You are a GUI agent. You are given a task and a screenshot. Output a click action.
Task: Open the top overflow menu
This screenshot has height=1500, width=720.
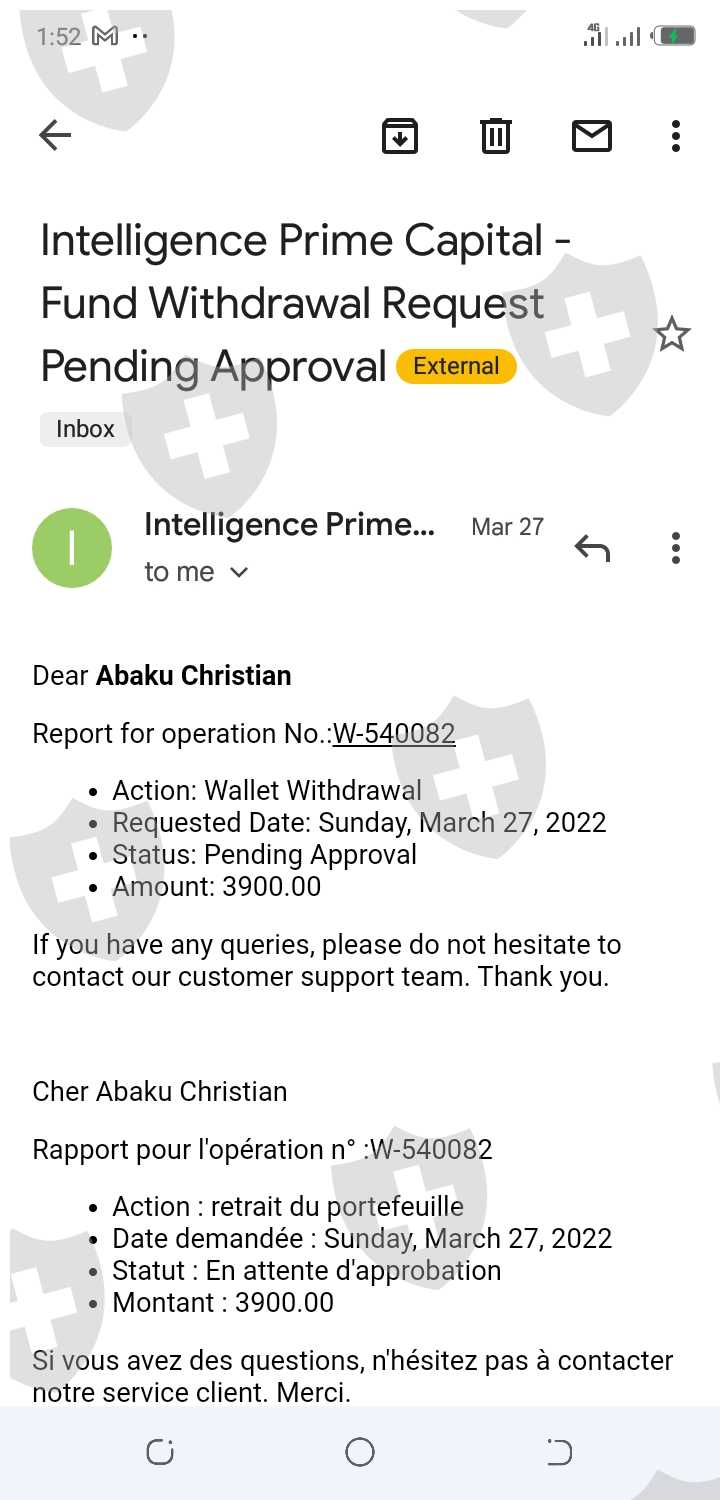tap(676, 135)
